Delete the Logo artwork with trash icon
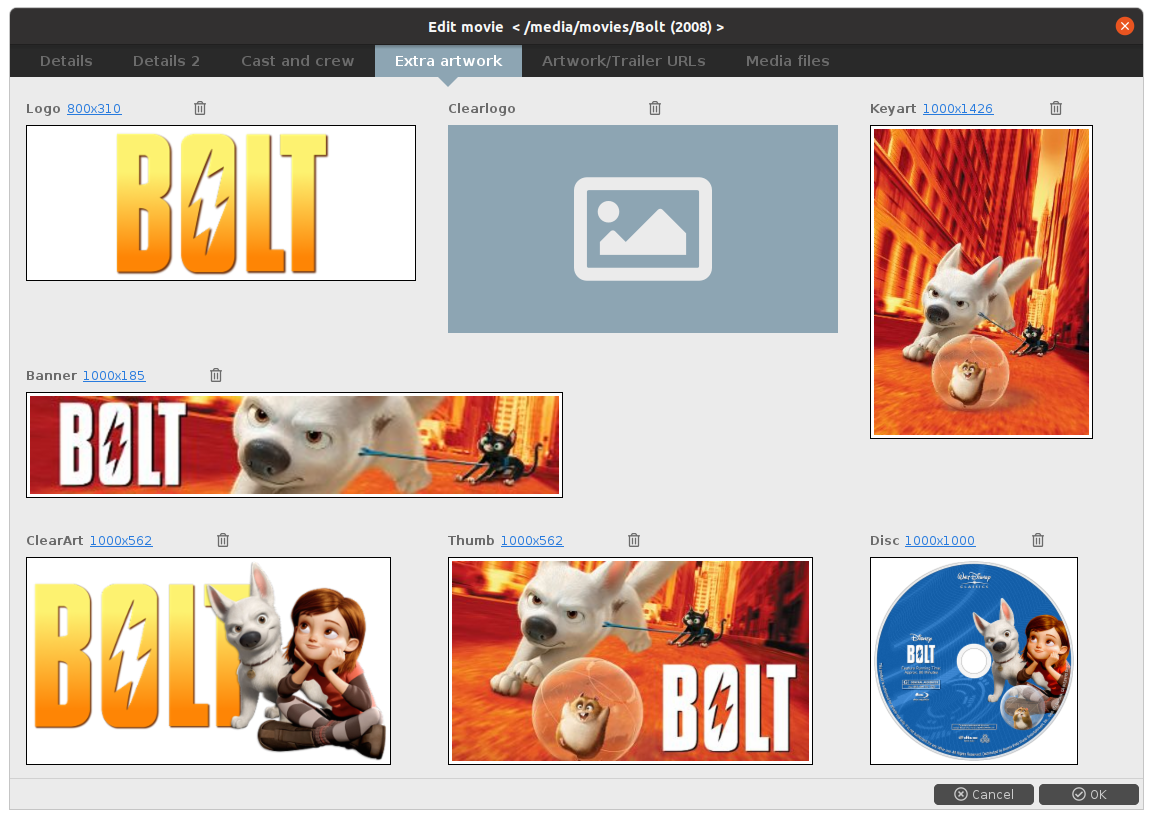 pos(200,108)
